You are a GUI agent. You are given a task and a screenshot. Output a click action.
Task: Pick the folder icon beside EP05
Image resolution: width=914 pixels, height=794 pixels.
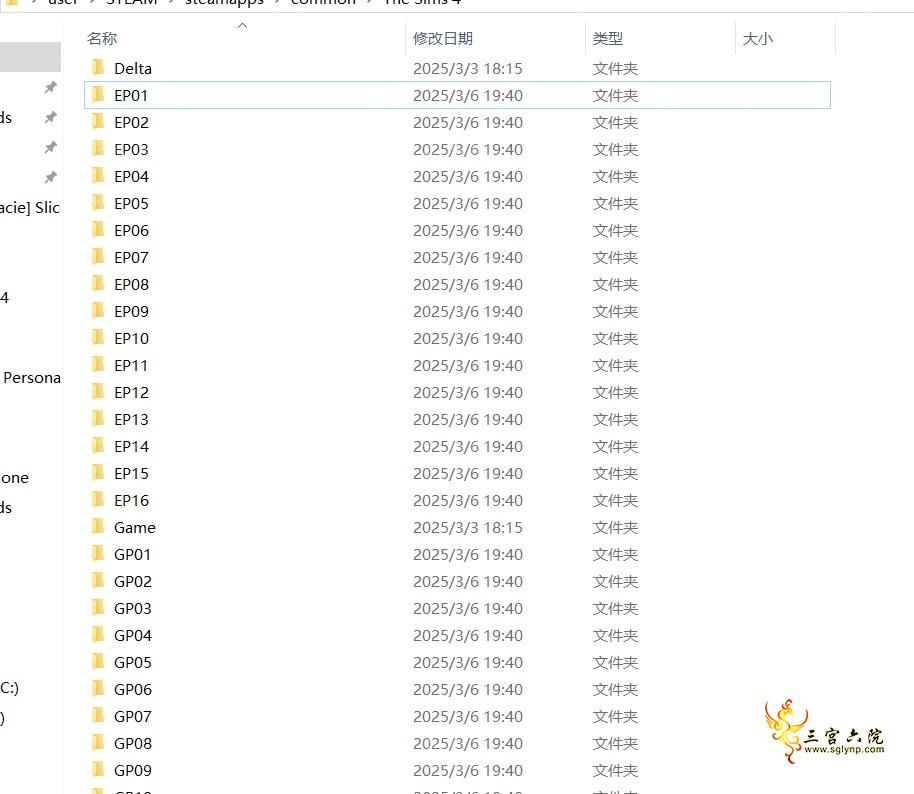98,203
